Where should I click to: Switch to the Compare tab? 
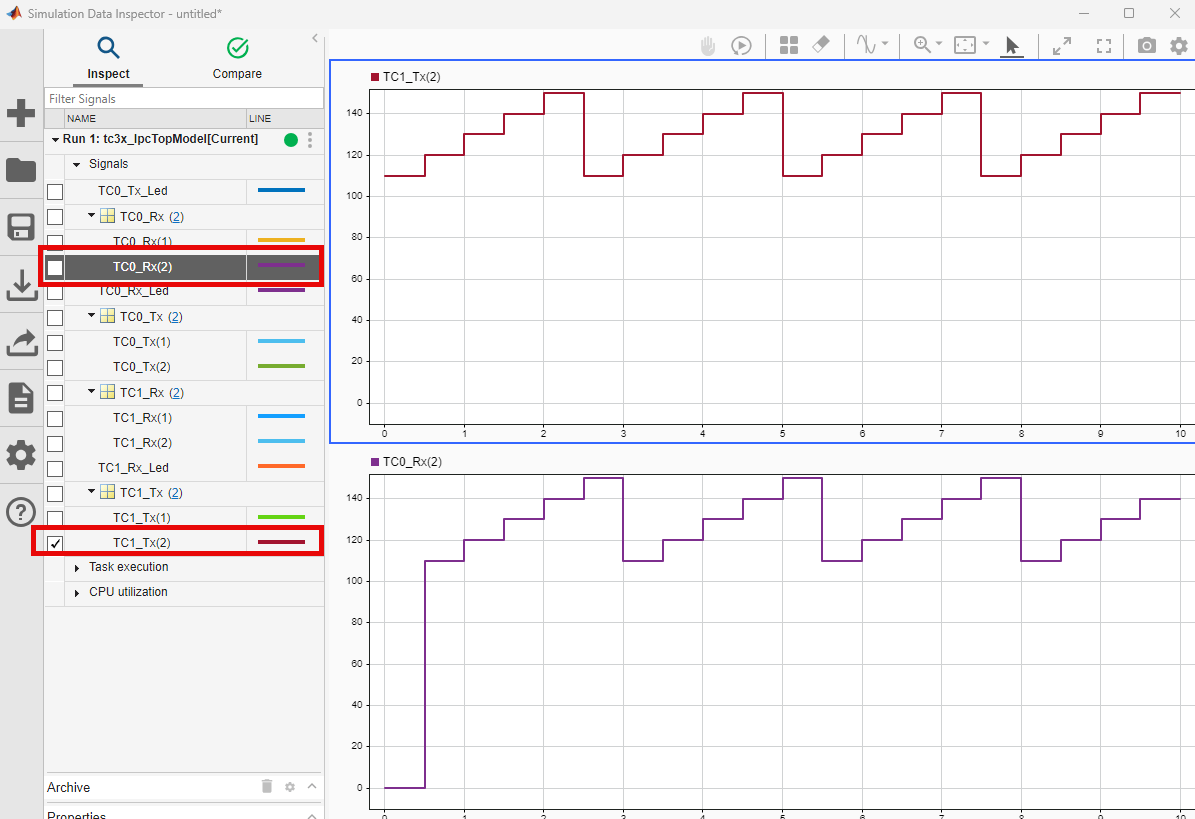tap(237, 59)
